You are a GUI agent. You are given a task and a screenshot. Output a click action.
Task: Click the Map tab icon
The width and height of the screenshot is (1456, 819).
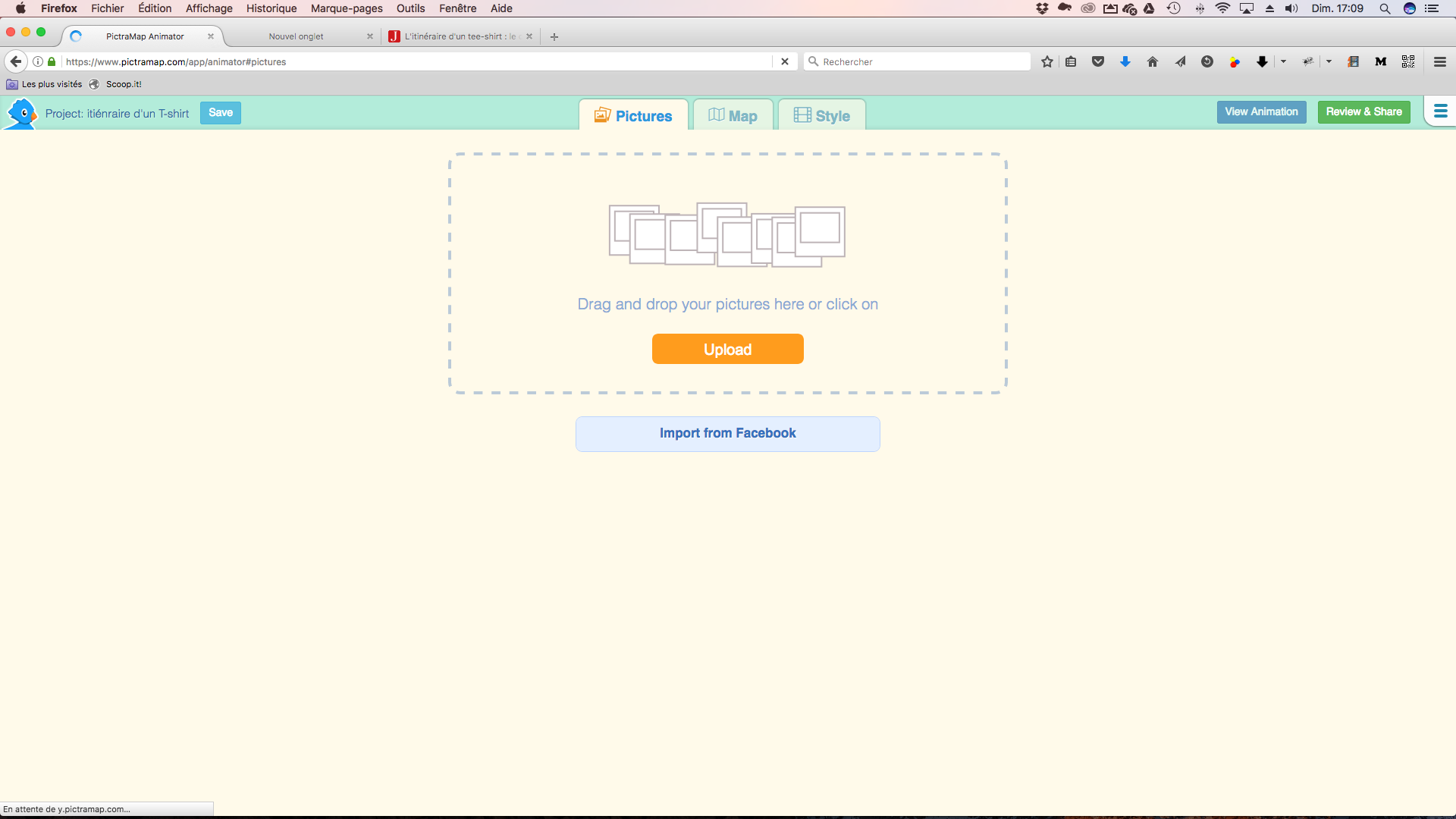pyautogui.click(x=716, y=115)
